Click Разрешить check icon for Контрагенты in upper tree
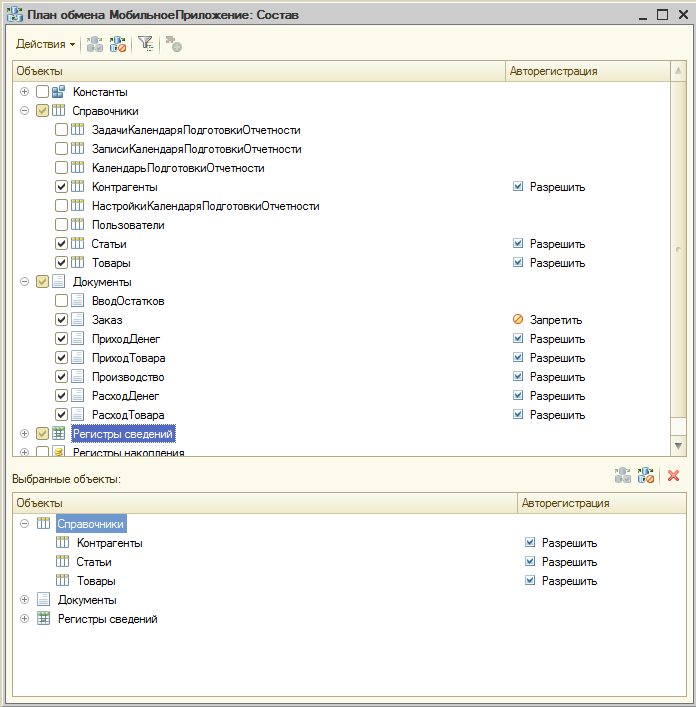This screenshot has width=696, height=707. click(518, 186)
